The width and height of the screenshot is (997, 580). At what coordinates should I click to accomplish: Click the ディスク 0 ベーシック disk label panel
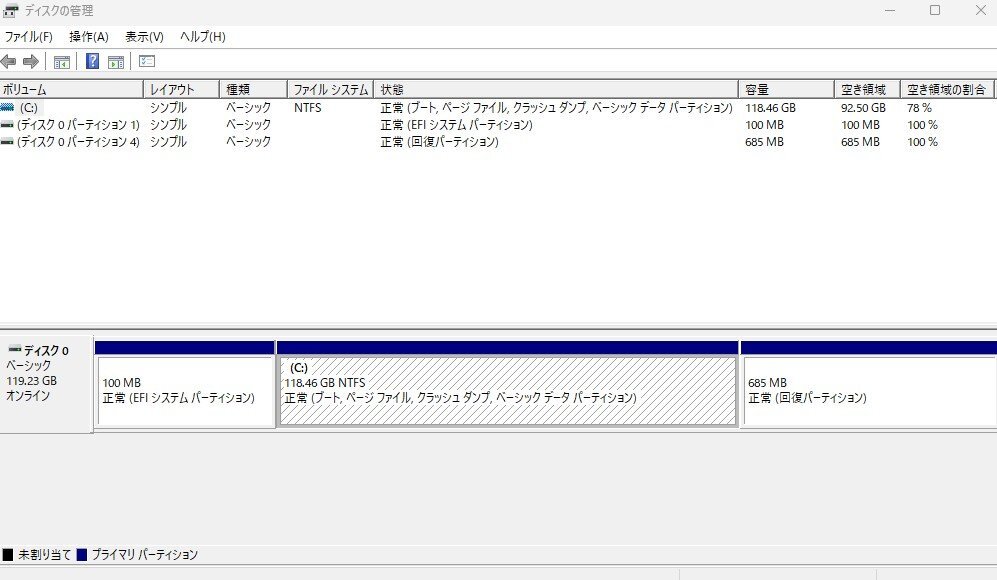click(46, 384)
